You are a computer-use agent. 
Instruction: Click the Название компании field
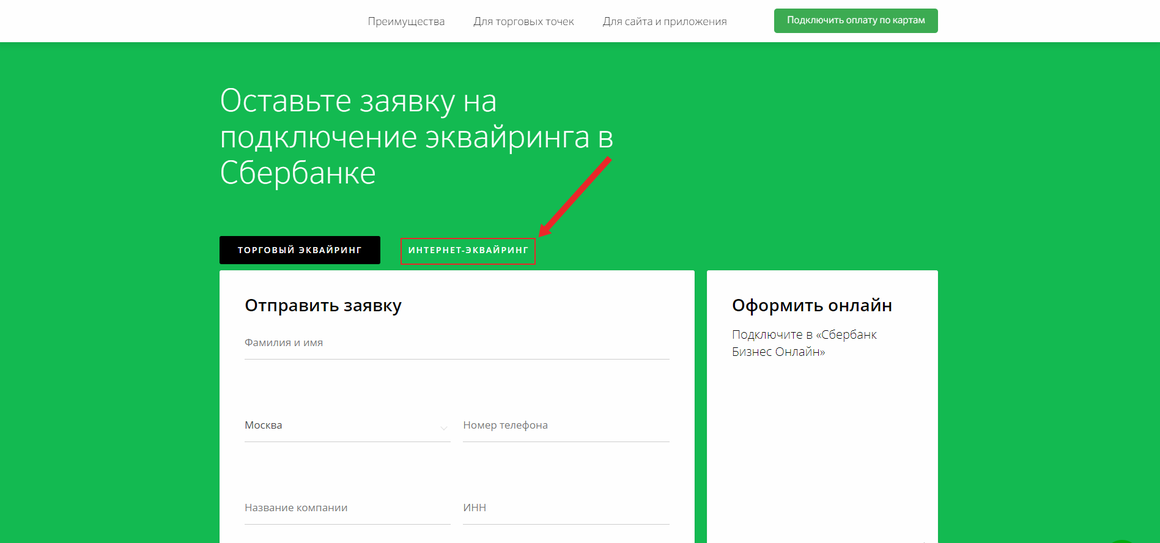(347, 508)
